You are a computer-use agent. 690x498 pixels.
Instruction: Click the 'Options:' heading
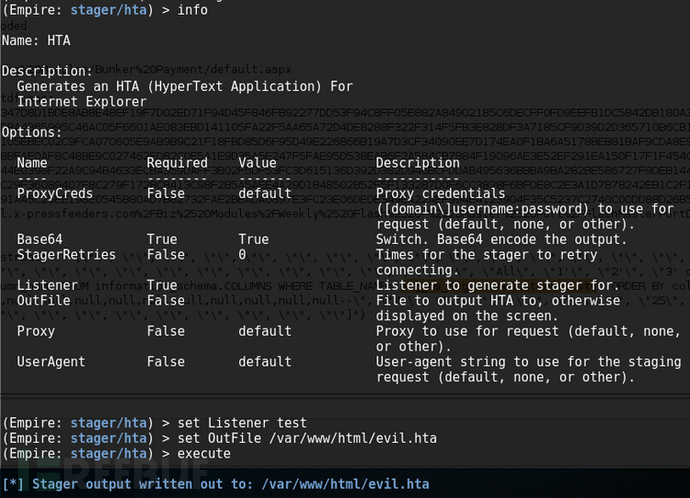point(32,132)
